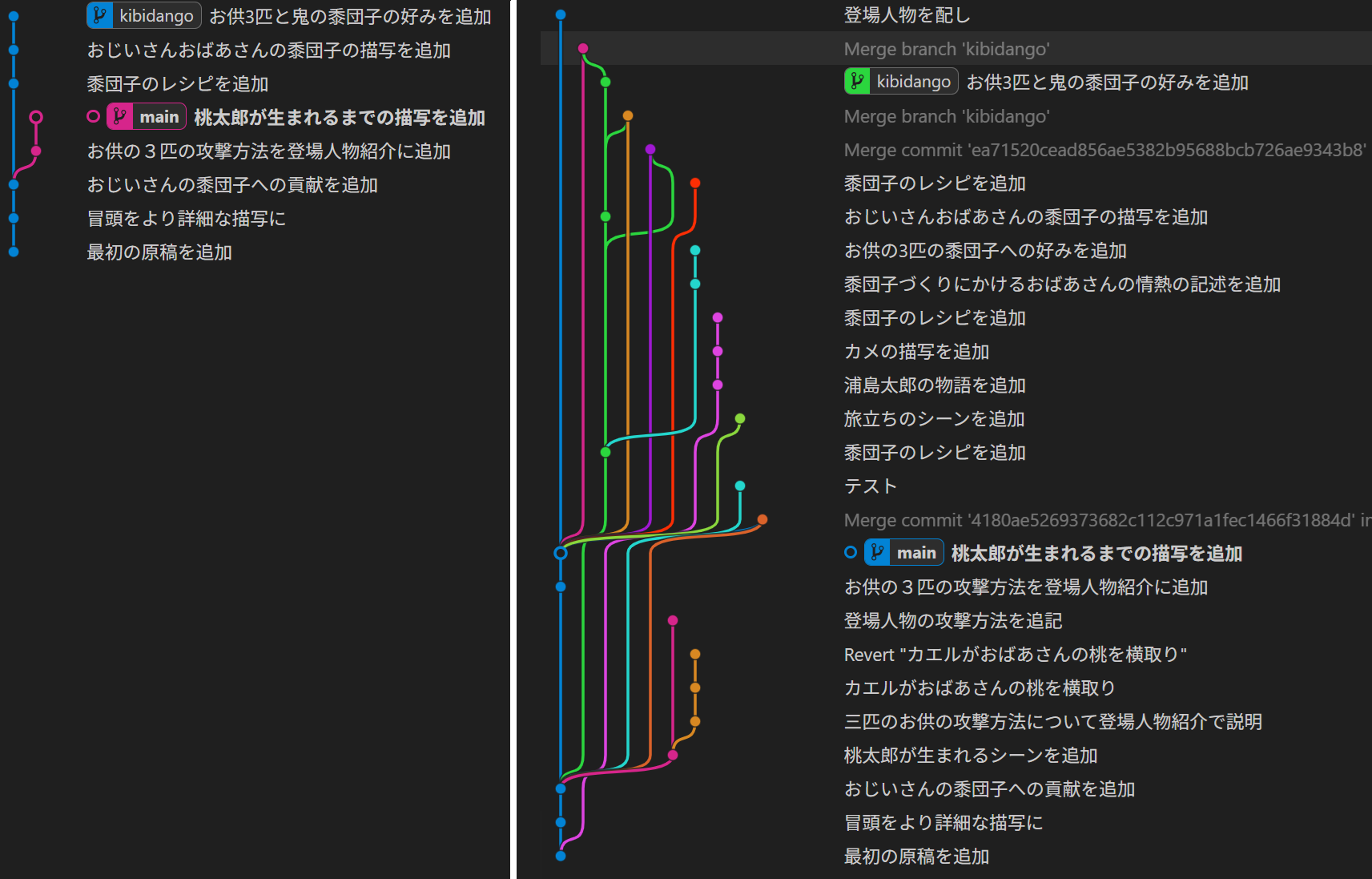Click the pink main branch icon in left graph
This screenshot has width=1372, height=879.
pyautogui.click(x=120, y=117)
